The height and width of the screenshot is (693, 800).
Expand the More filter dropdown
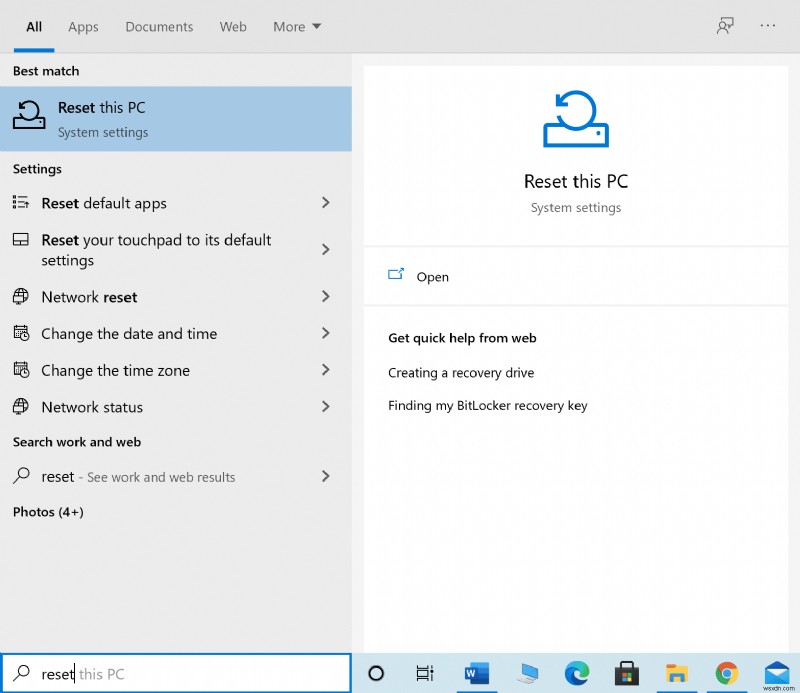pyautogui.click(x=297, y=27)
